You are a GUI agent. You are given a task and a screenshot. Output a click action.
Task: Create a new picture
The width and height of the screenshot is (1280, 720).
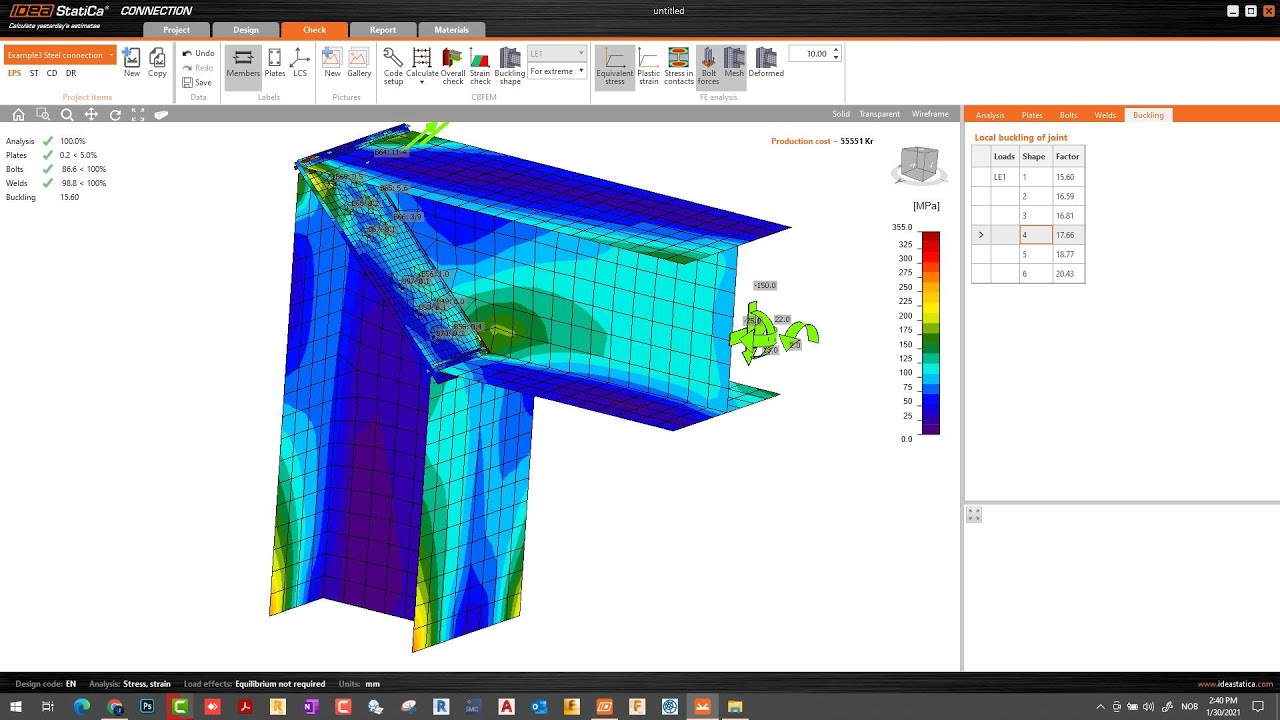click(332, 62)
